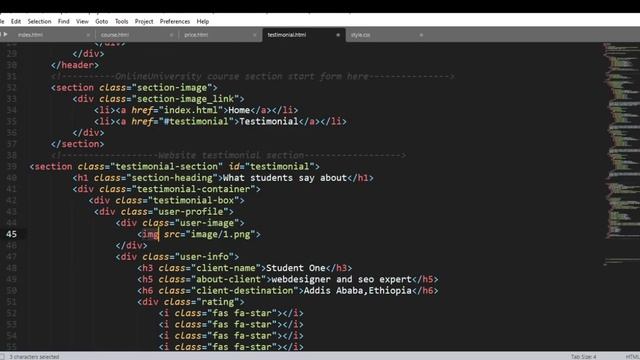Click the "testimonial-section" class value
This screenshot has width=640, height=360.
click(167, 167)
